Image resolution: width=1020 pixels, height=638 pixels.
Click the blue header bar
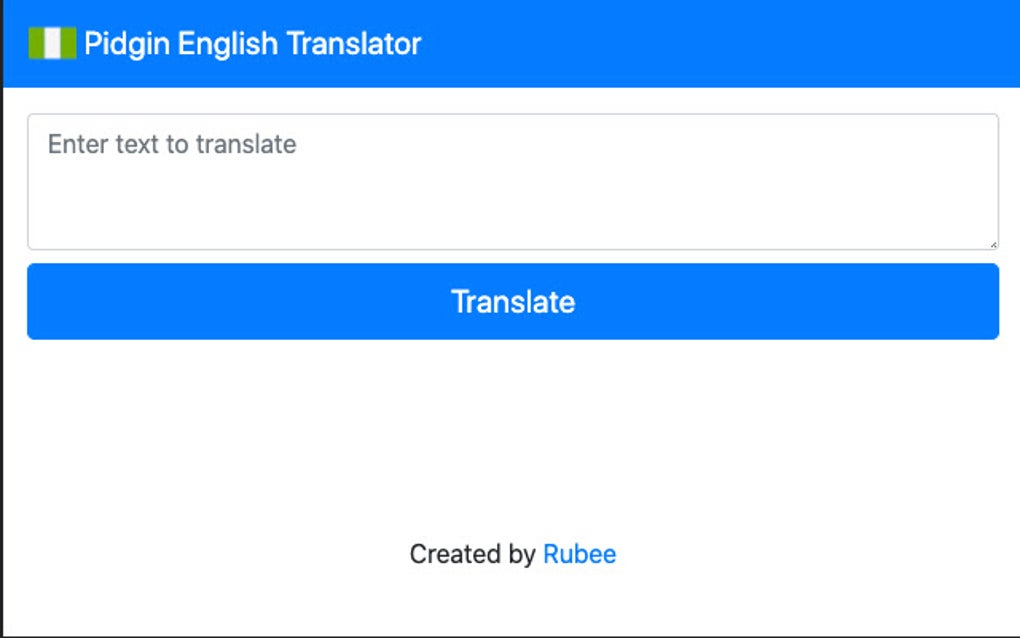point(700,42)
